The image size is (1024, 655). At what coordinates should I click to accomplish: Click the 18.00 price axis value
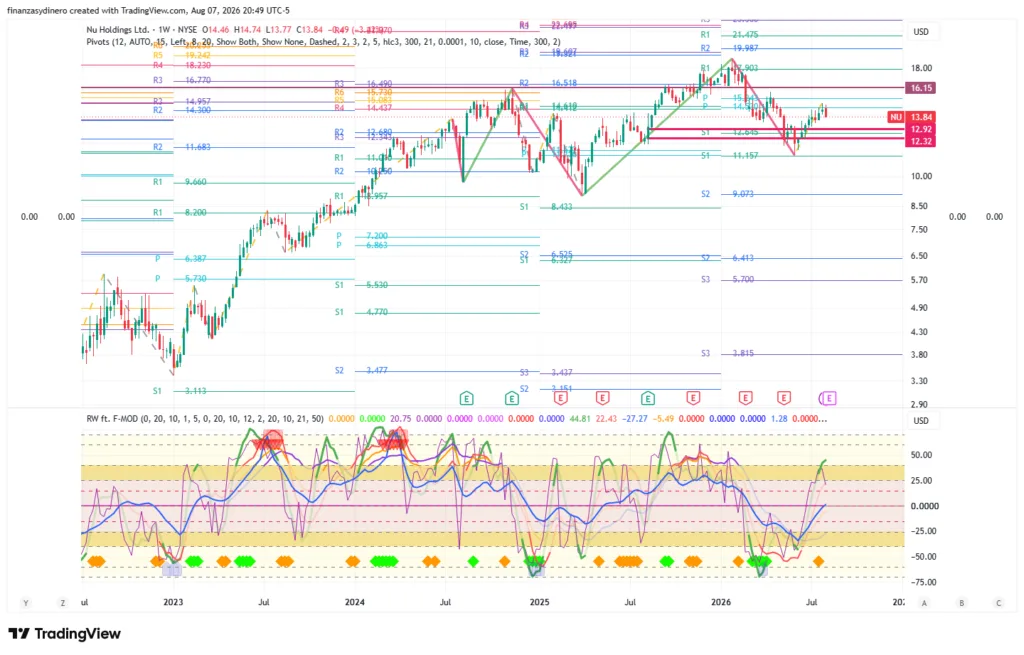921,68
